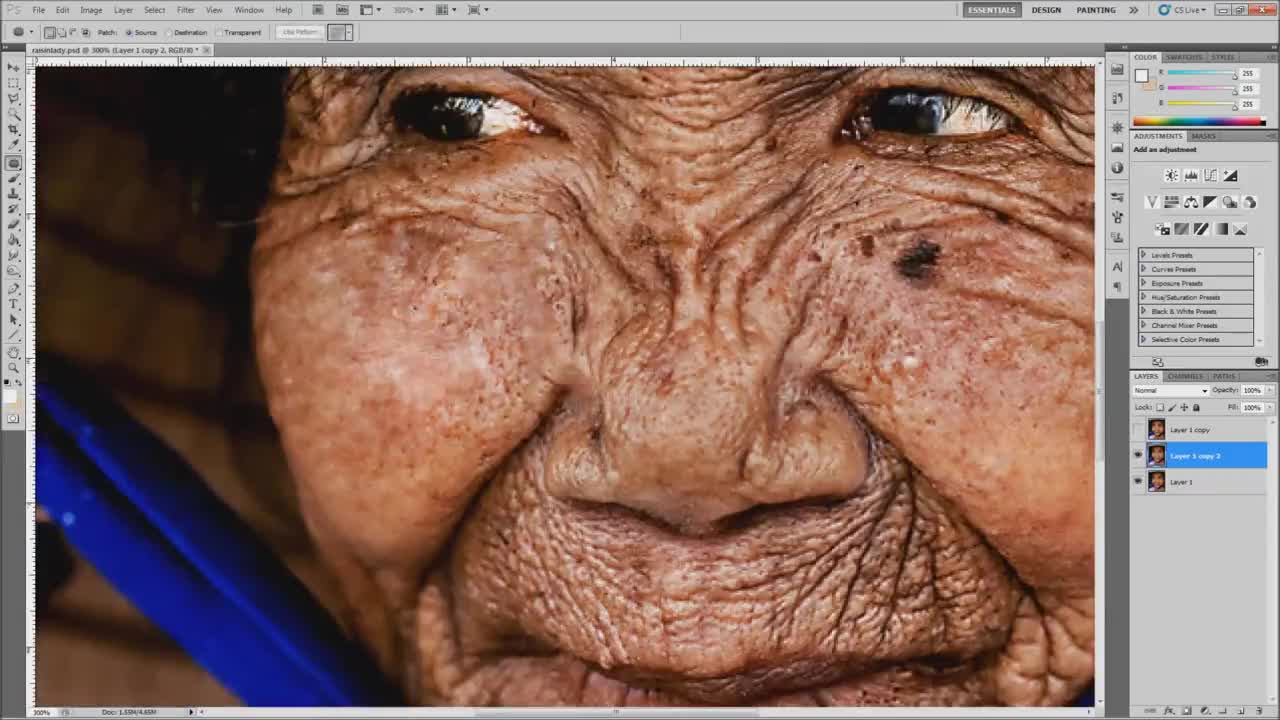Screen dimensions: 1280x720
Task: Open the Image menu
Action: pyautogui.click(x=91, y=10)
